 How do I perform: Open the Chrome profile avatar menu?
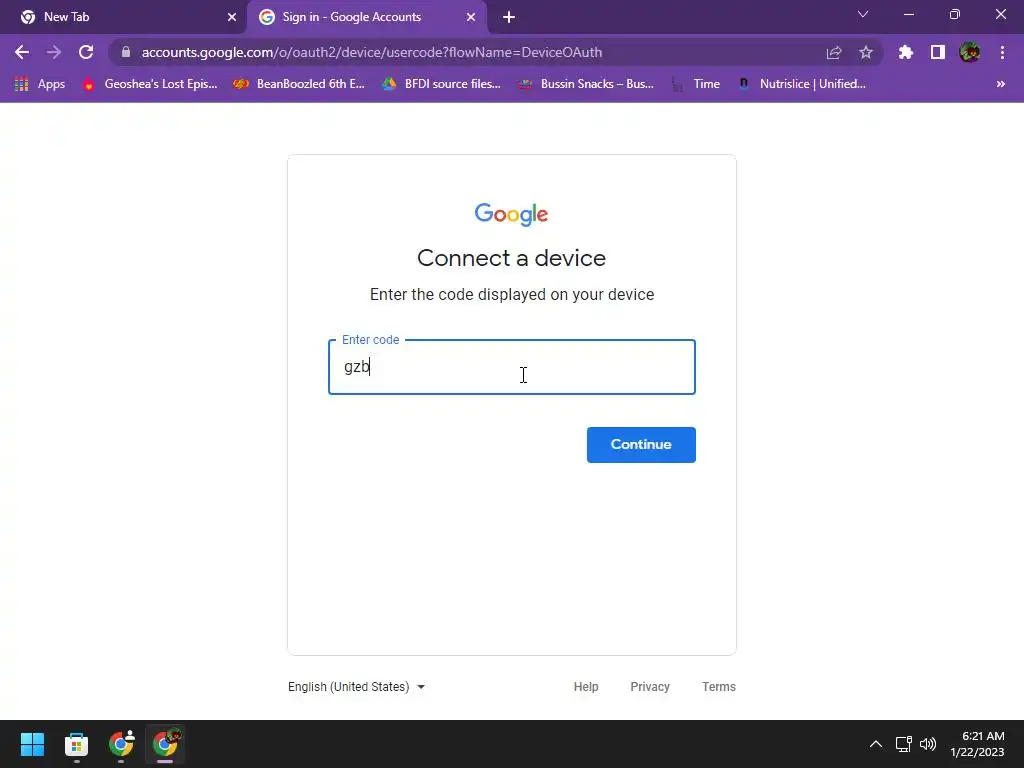(x=970, y=52)
